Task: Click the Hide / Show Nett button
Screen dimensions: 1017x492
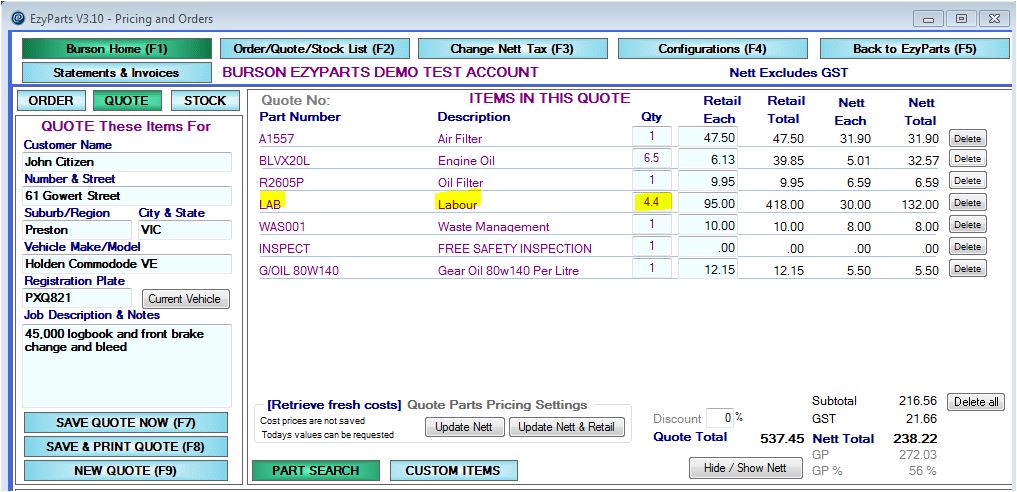Action: click(x=746, y=468)
